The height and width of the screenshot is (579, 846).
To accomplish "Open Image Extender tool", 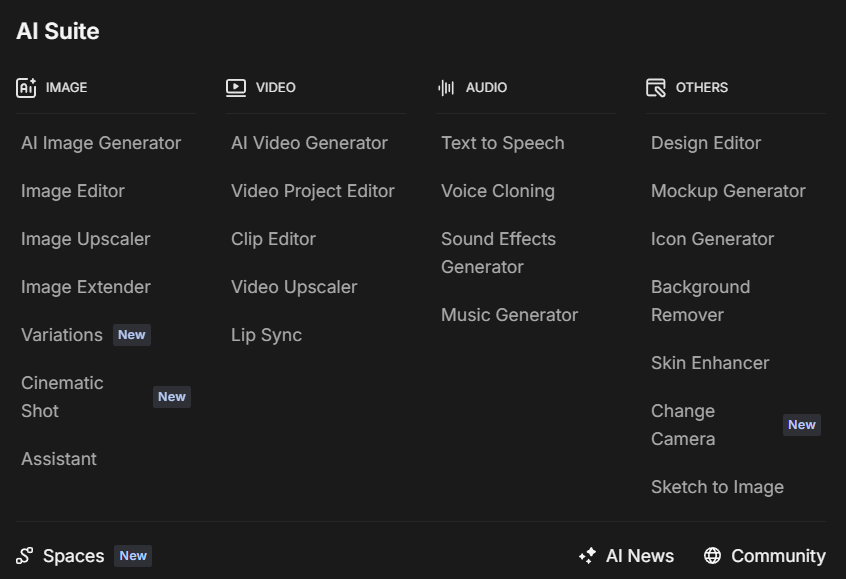I will pyautogui.click(x=86, y=287).
